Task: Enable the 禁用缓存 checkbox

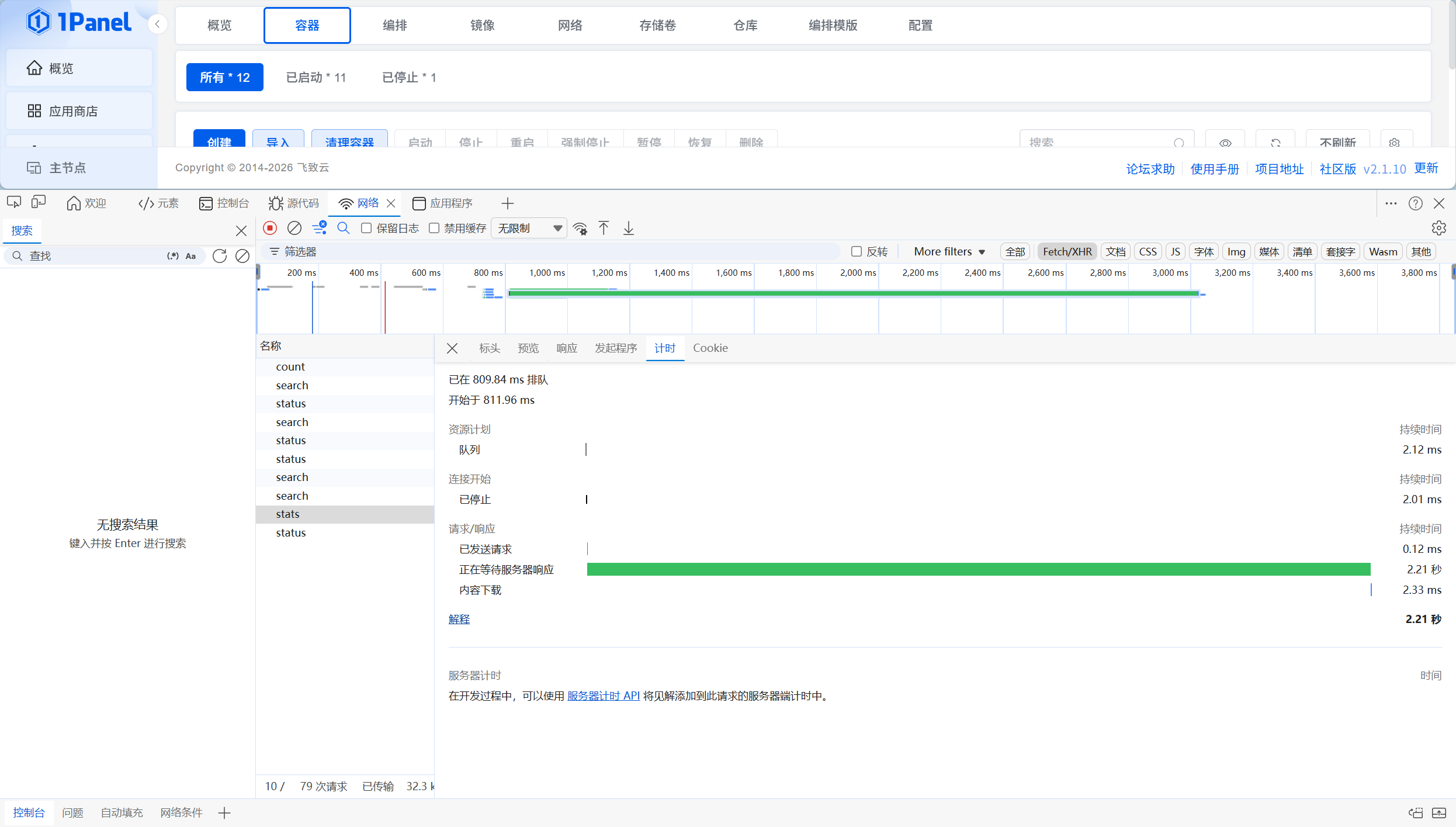Action: [434, 228]
